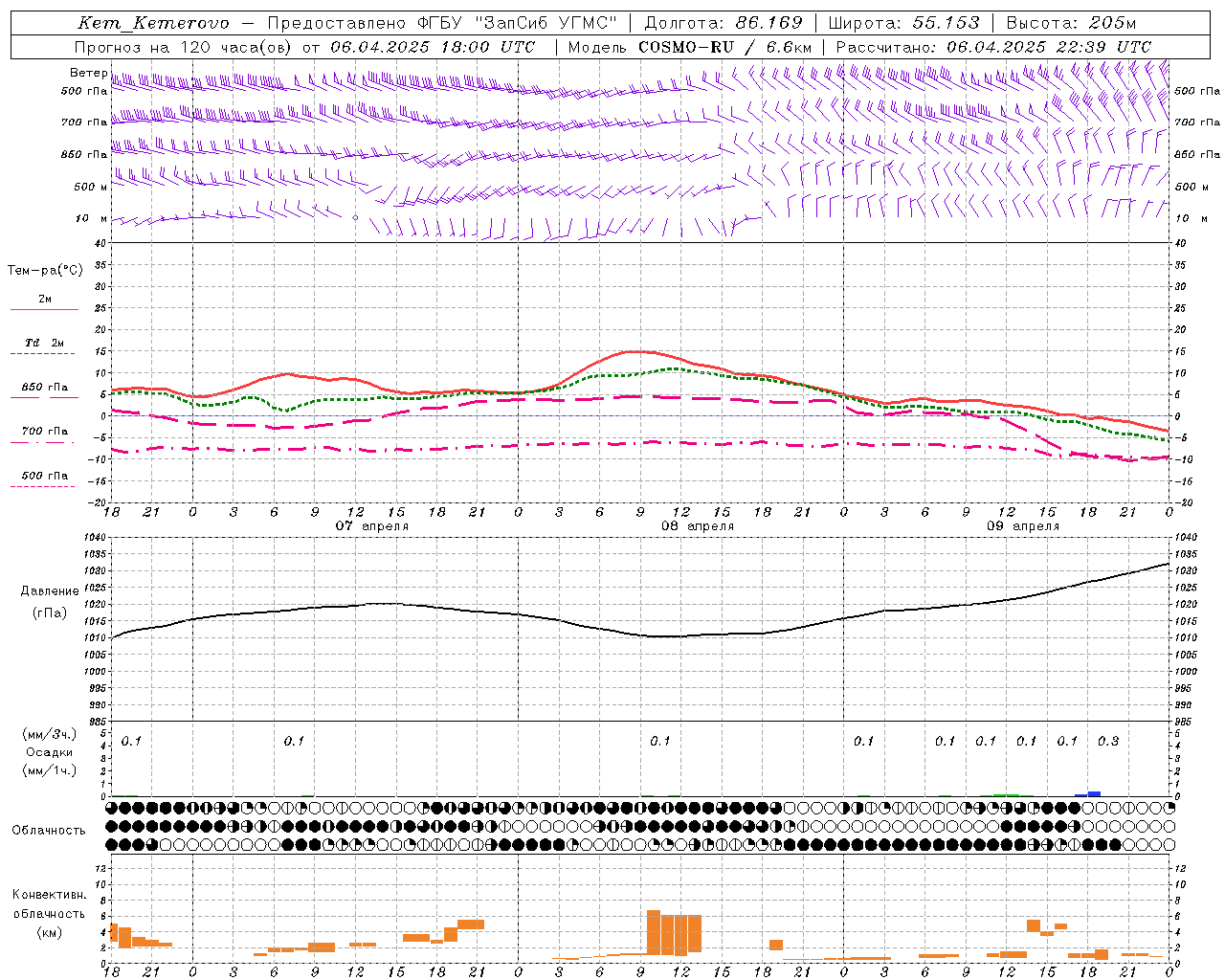1225x980 pixels.
Task: Click the 0.3 precipitation amount value
Action: 1108,741
